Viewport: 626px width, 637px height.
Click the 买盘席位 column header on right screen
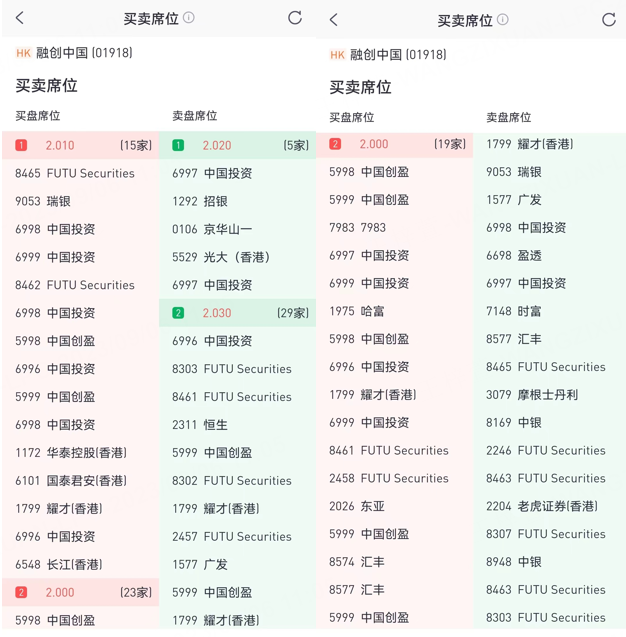pos(352,117)
